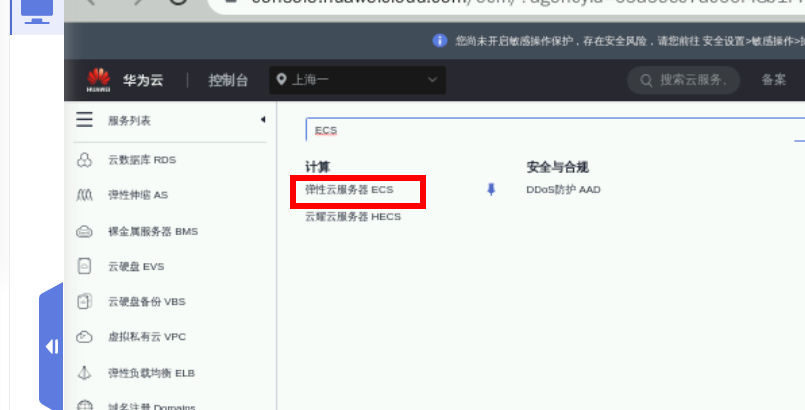The image size is (805, 410).
Task: Open 云数据库 RDS in the sidebar
Action: tap(142, 160)
